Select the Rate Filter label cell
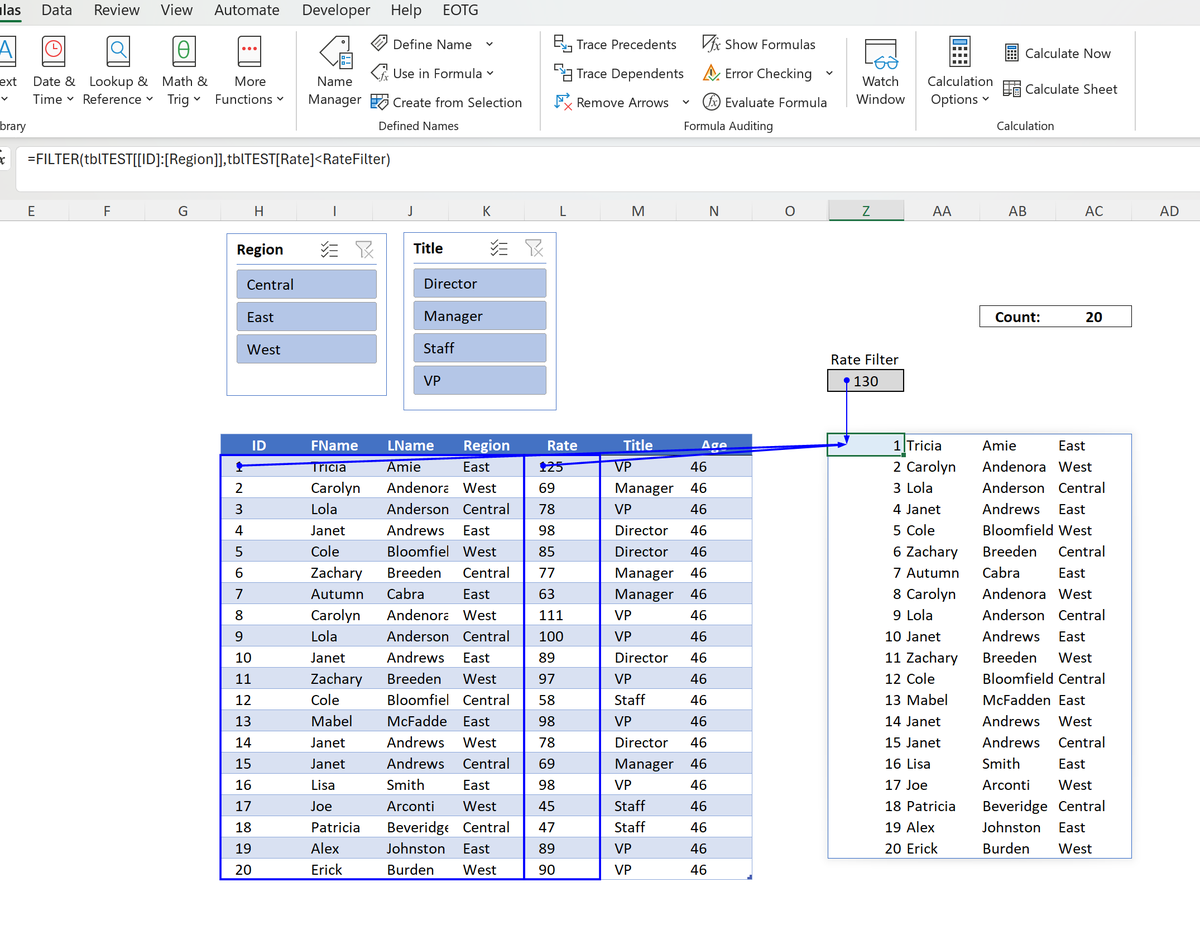 click(865, 359)
